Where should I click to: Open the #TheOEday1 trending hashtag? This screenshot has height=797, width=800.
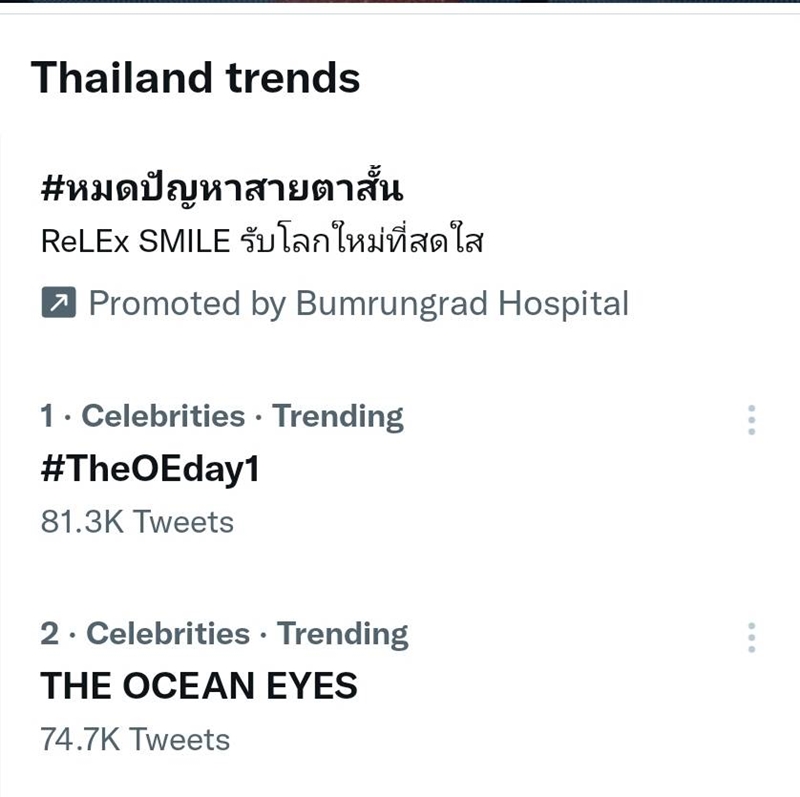coord(149,469)
